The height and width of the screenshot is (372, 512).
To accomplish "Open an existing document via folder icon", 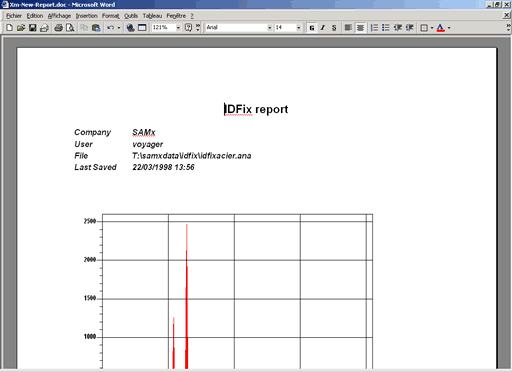I will click(21, 28).
